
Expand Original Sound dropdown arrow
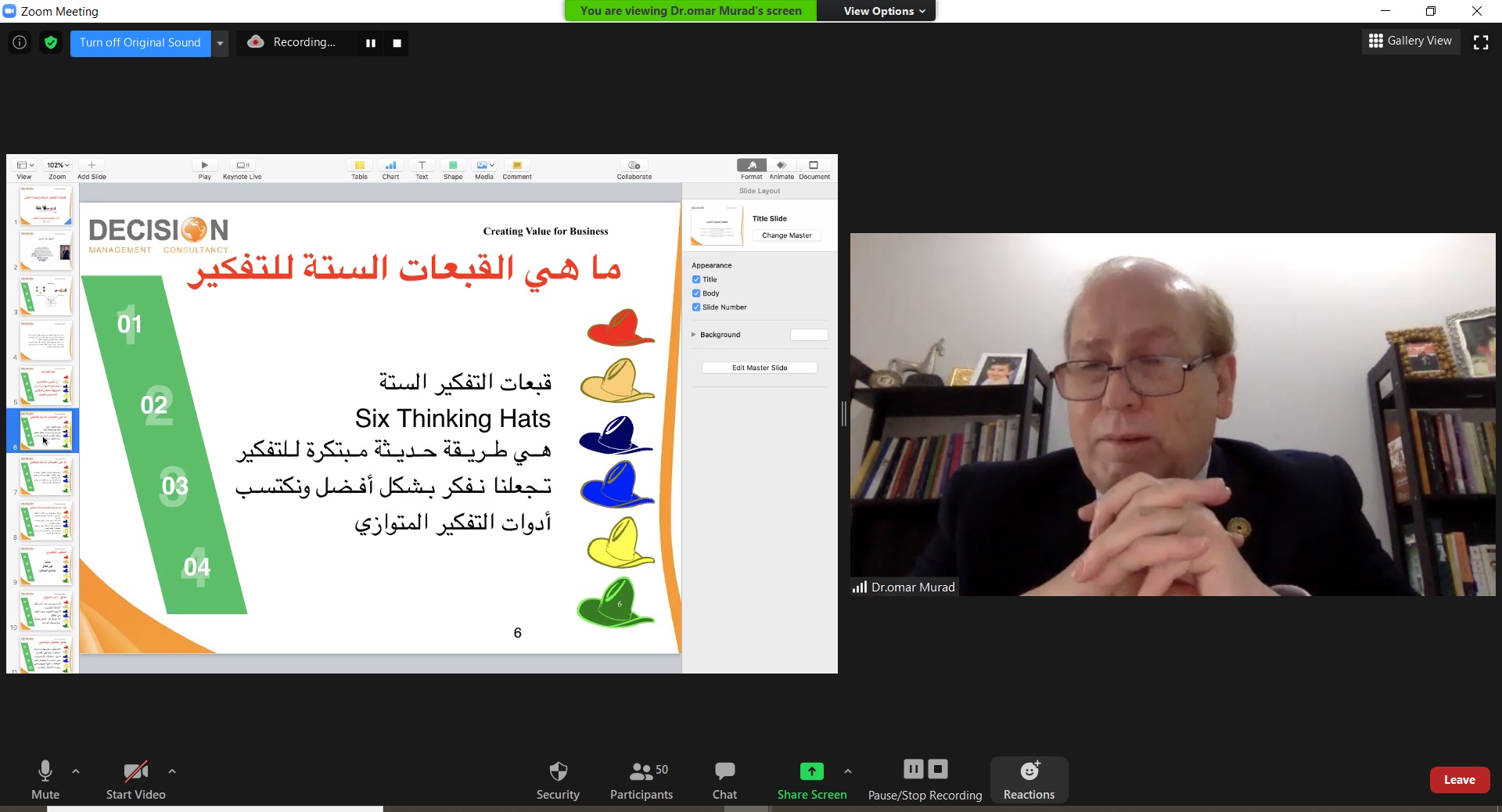tap(221, 43)
